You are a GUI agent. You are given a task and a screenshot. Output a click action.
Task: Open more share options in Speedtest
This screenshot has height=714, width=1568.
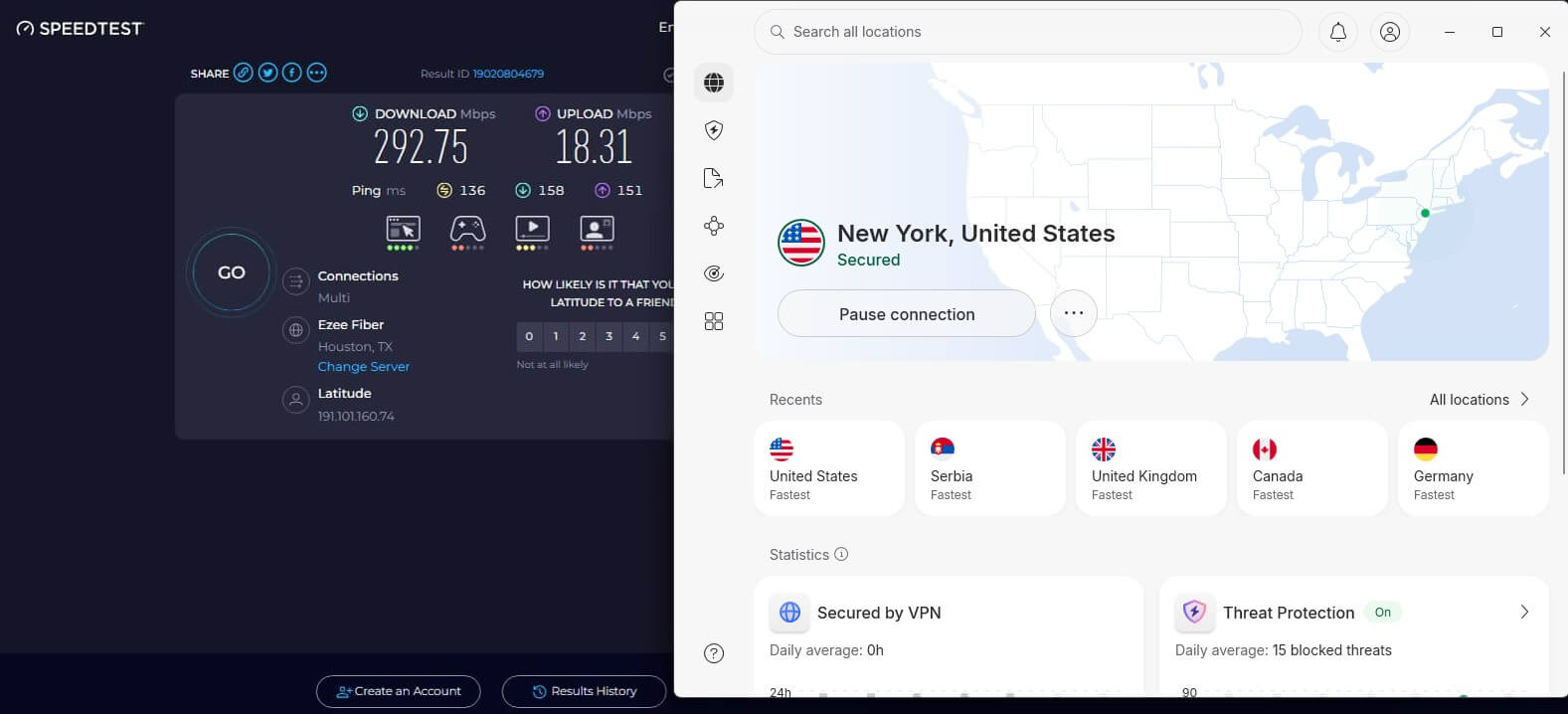[x=316, y=73]
